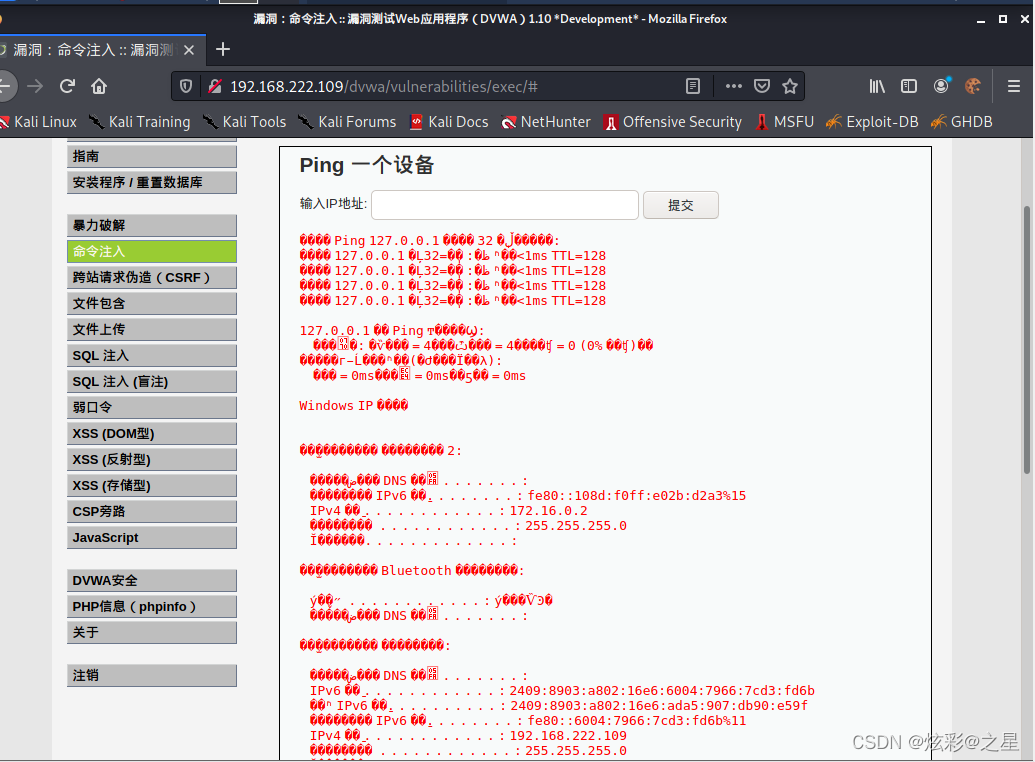
Task: Go to SQL 注入 page
Action: tap(152, 356)
